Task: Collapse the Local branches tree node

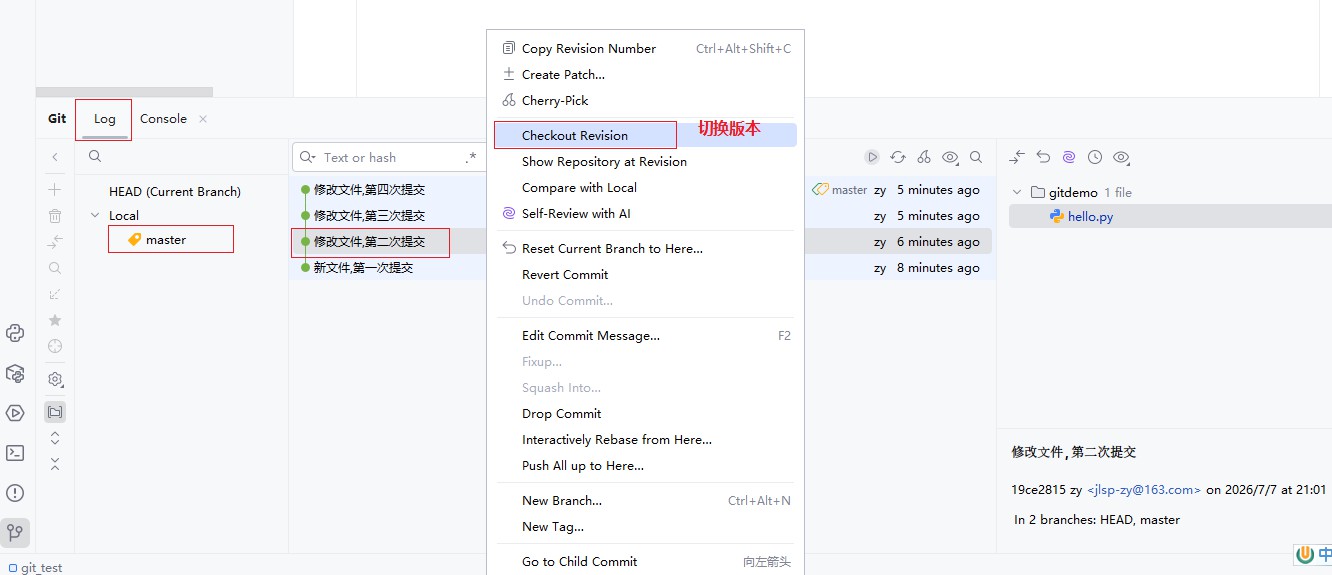Action: pos(95,215)
